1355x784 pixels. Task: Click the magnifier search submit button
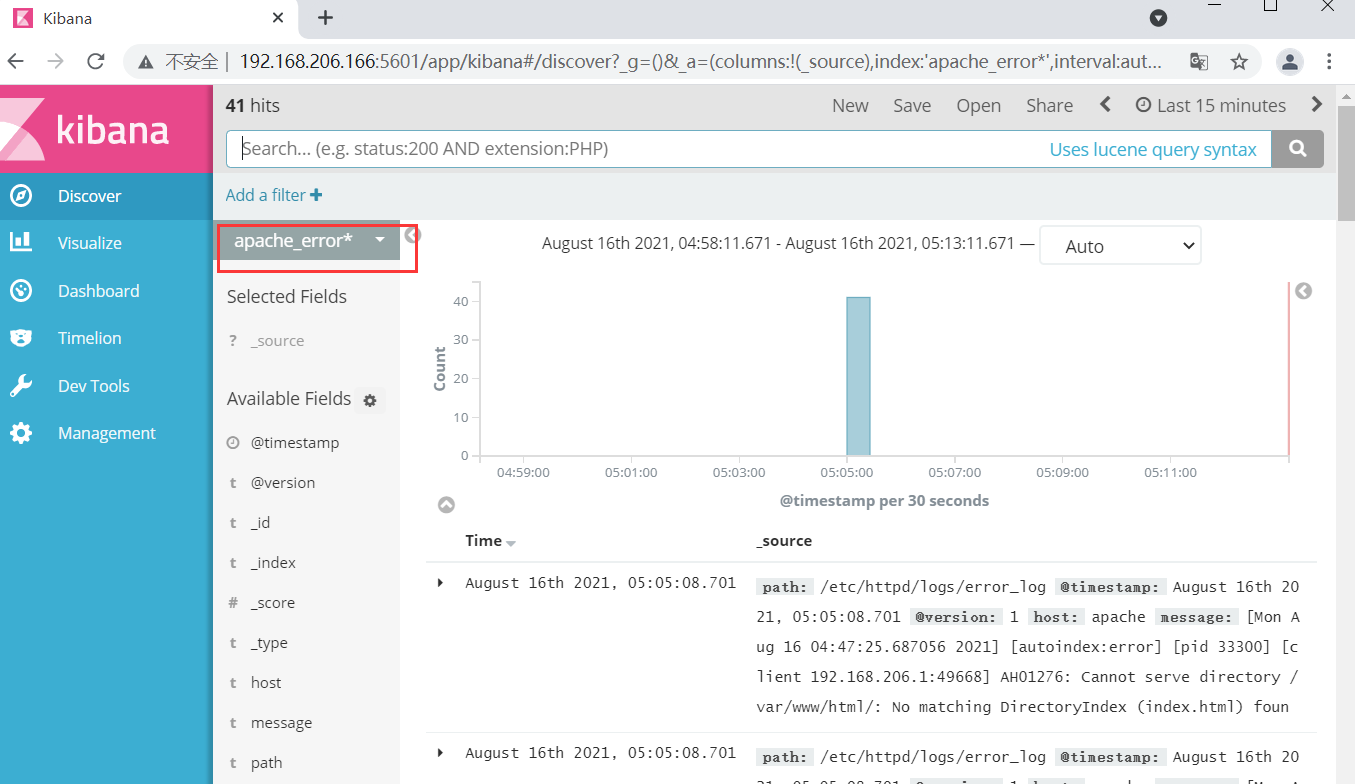(x=1297, y=149)
